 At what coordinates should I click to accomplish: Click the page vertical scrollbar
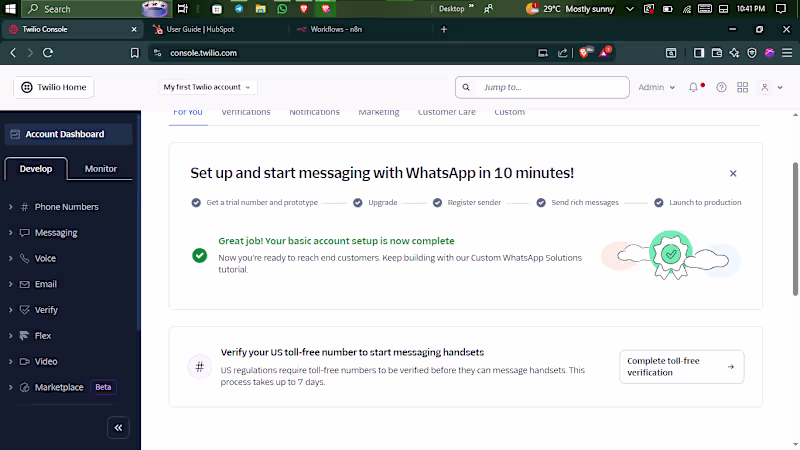point(795,229)
